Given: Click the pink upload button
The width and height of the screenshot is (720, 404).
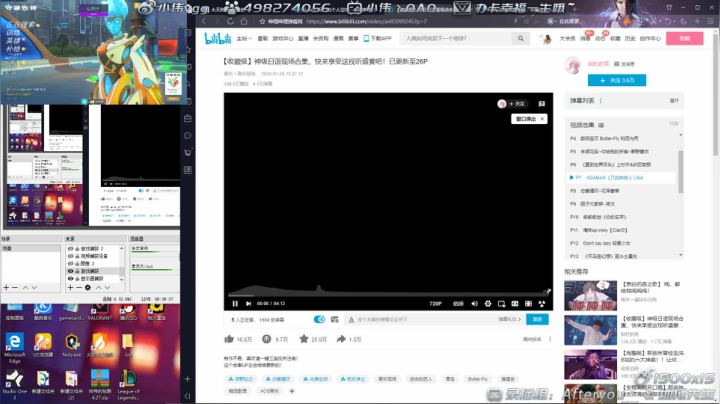Looking at the screenshot, I should [685, 39].
